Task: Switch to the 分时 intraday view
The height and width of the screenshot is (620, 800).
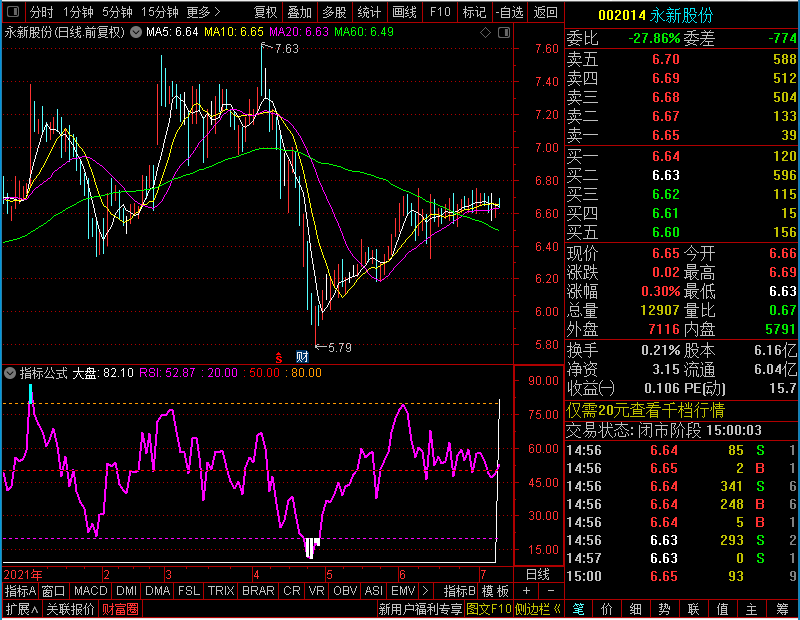Action: point(41,12)
